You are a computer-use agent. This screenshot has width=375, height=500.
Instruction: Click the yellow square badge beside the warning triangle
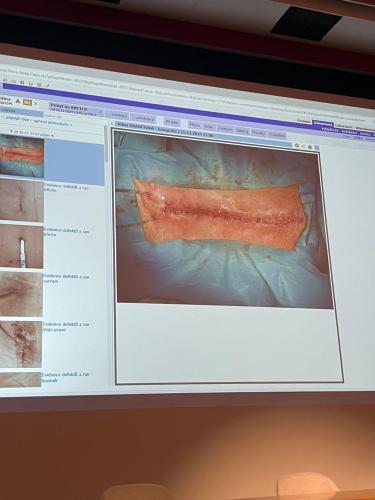point(28,103)
